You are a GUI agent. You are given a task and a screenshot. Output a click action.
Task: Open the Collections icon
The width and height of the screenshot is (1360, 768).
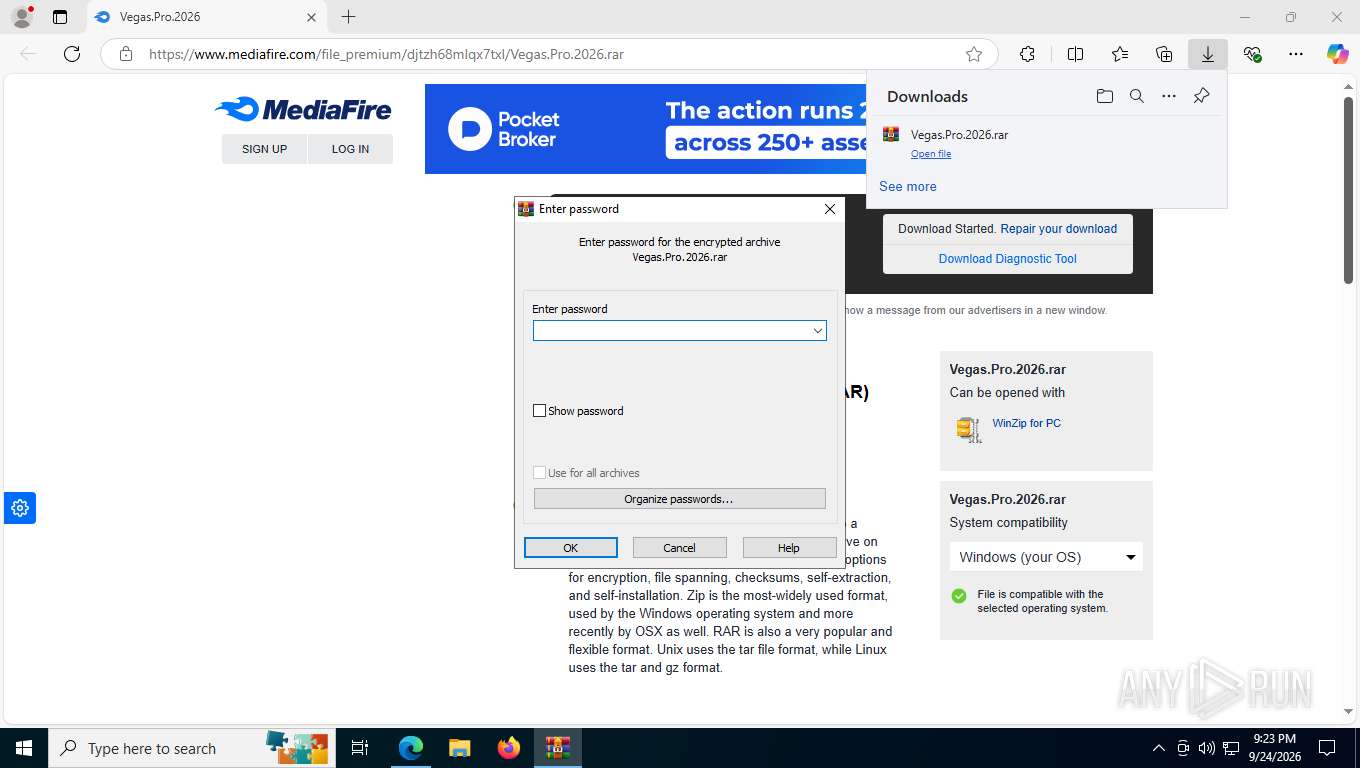coord(1164,54)
